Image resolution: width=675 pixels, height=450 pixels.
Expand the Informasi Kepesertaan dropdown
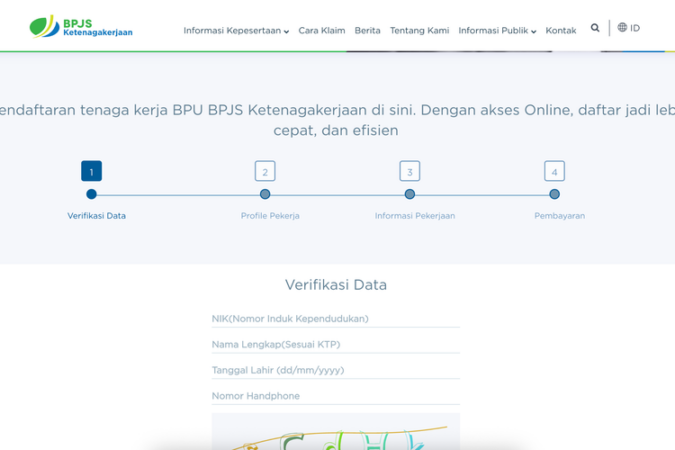[x=236, y=30]
